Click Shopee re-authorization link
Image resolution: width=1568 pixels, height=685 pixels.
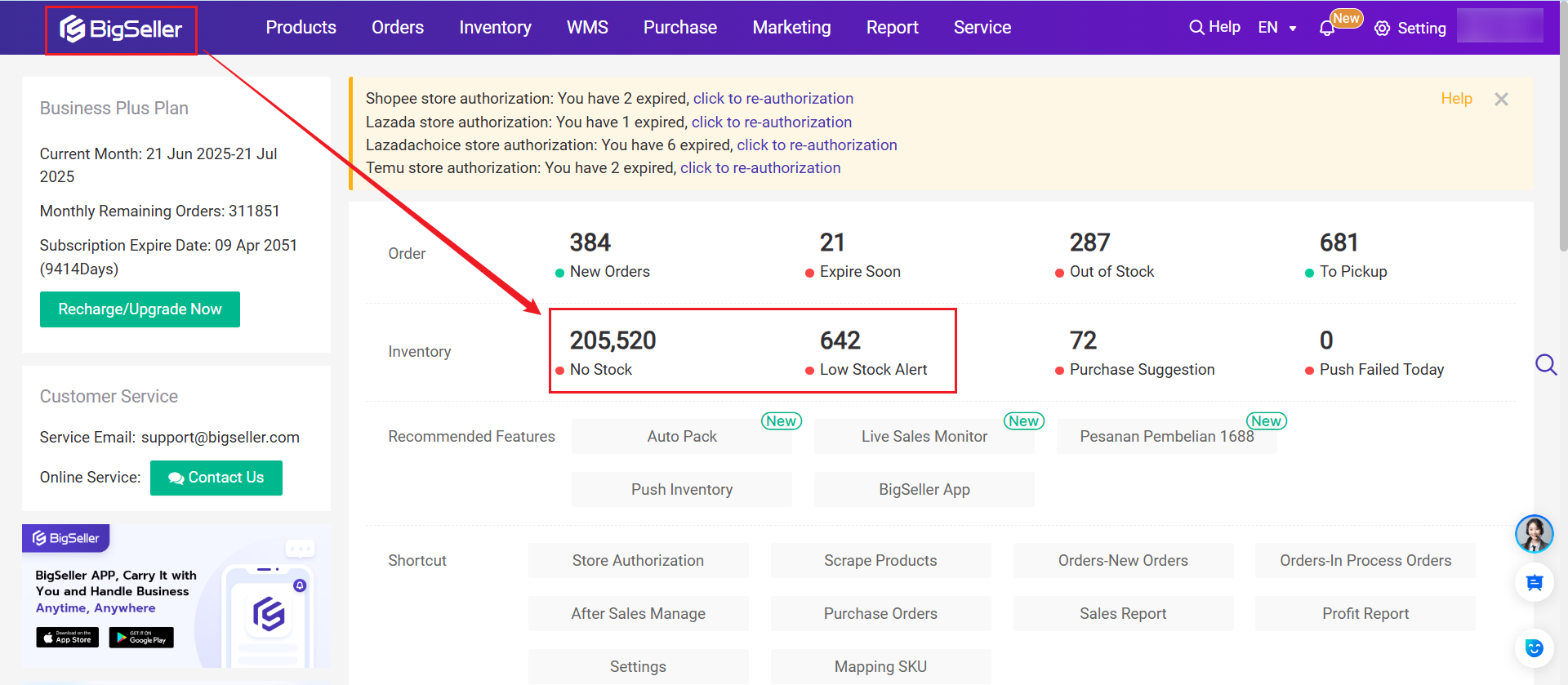[x=773, y=99]
